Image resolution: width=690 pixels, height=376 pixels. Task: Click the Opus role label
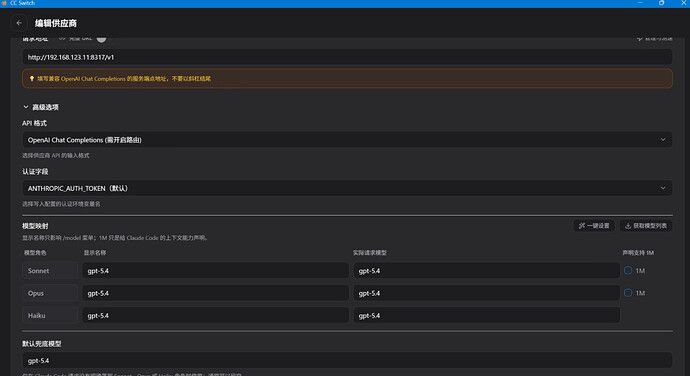36,293
